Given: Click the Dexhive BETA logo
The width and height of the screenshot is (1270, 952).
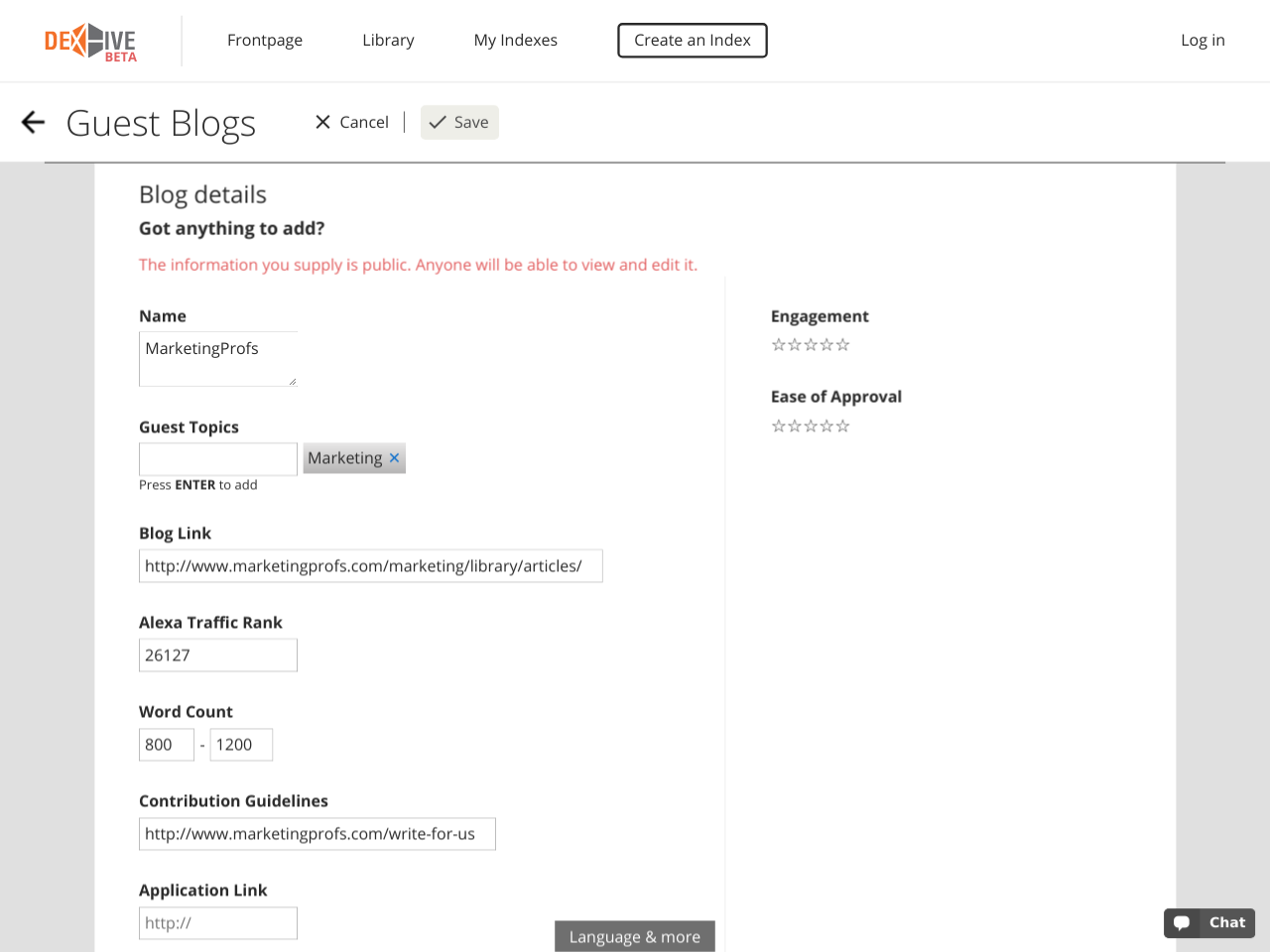Looking at the screenshot, I should click(x=90, y=42).
